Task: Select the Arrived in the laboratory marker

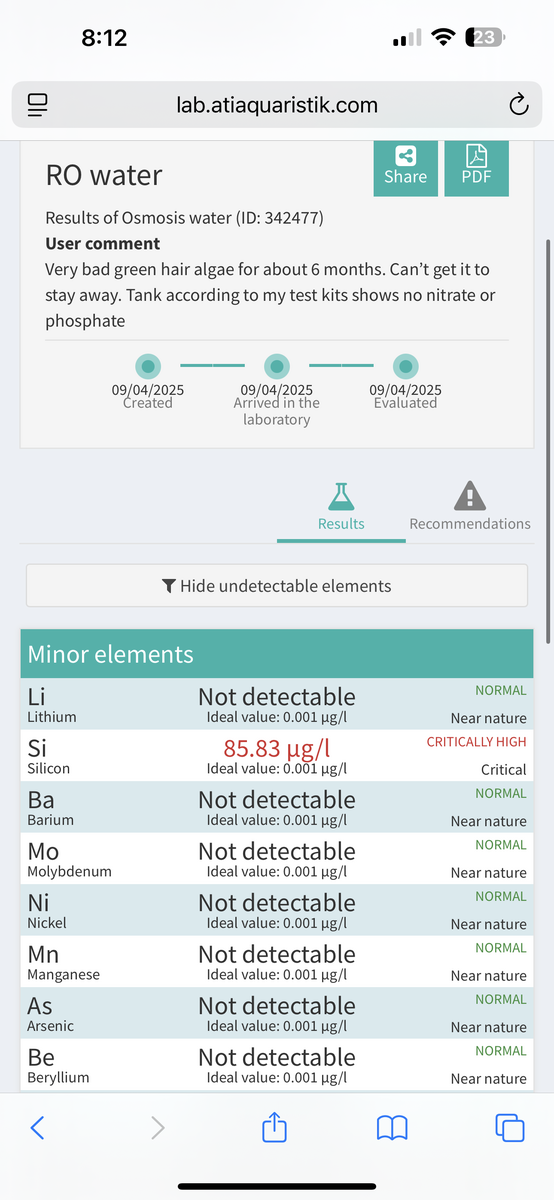Action: tap(277, 366)
